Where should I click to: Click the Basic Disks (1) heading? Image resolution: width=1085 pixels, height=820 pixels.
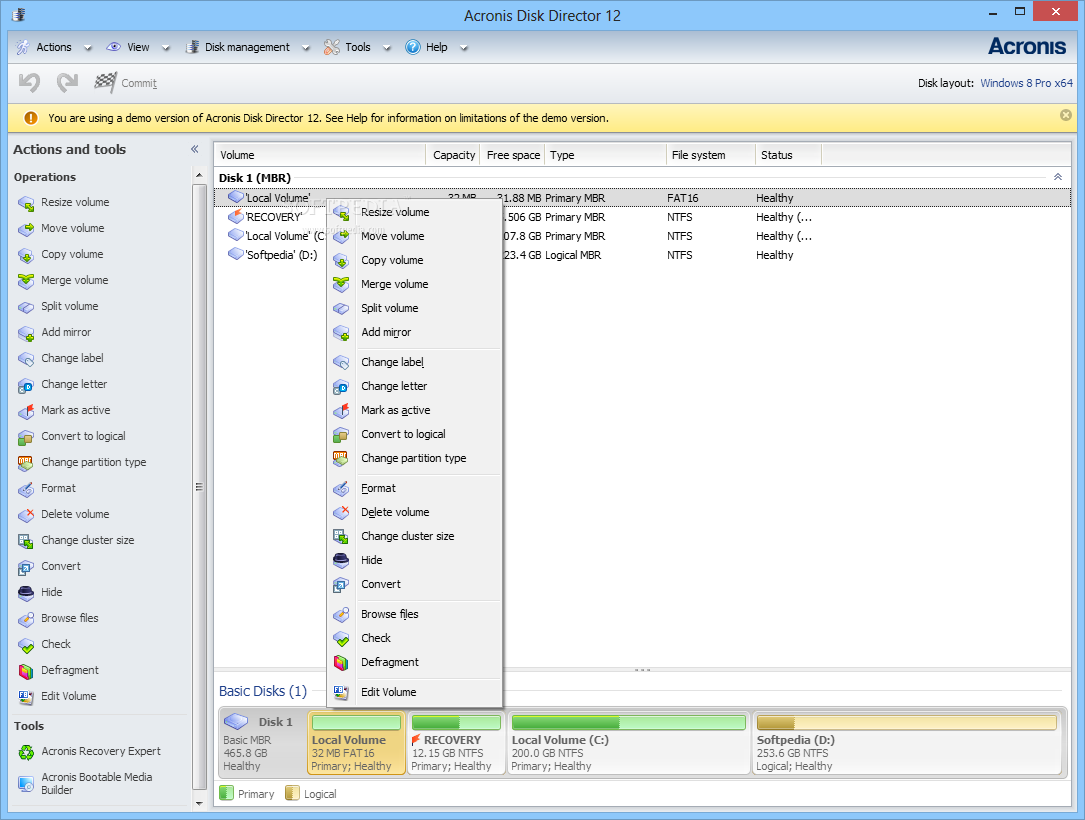(x=263, y=691)
